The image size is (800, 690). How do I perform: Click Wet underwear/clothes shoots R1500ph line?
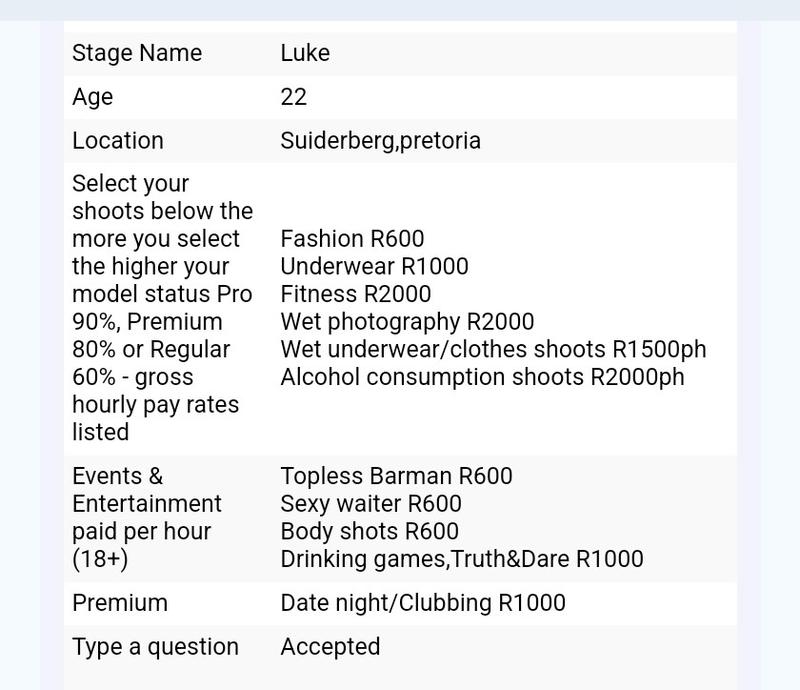click(x=493, y=350)
